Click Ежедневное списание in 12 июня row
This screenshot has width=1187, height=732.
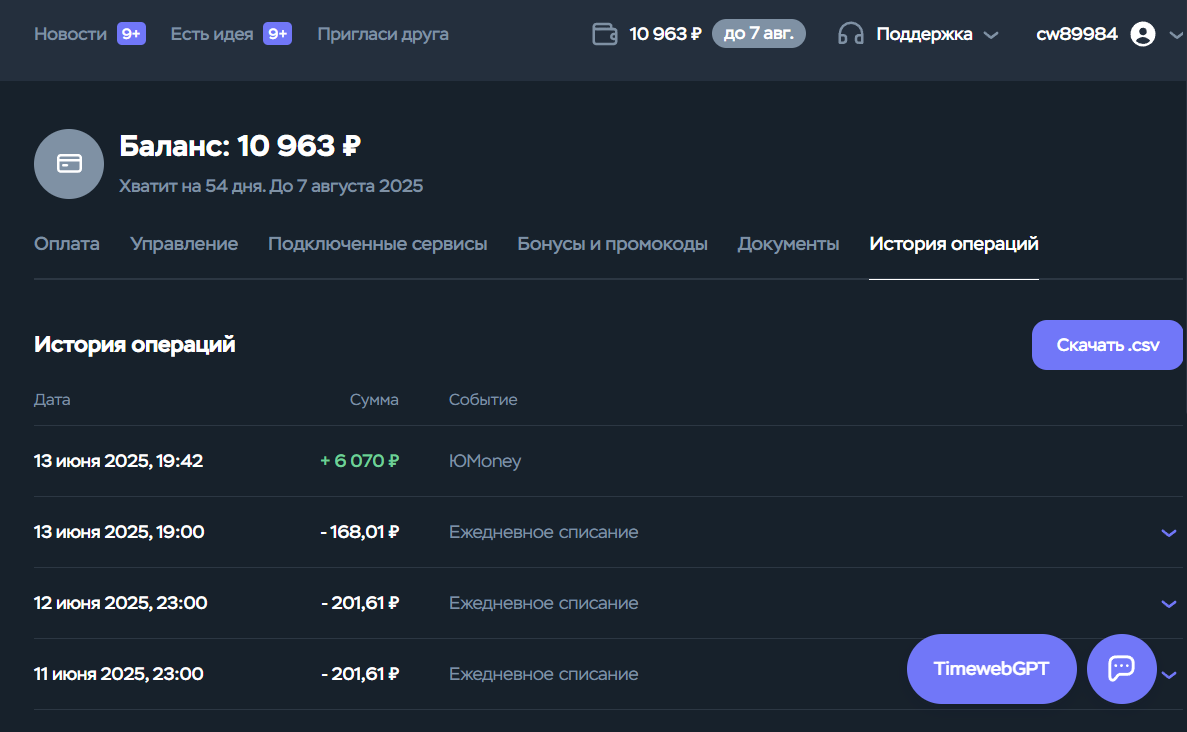click(544, 603)
